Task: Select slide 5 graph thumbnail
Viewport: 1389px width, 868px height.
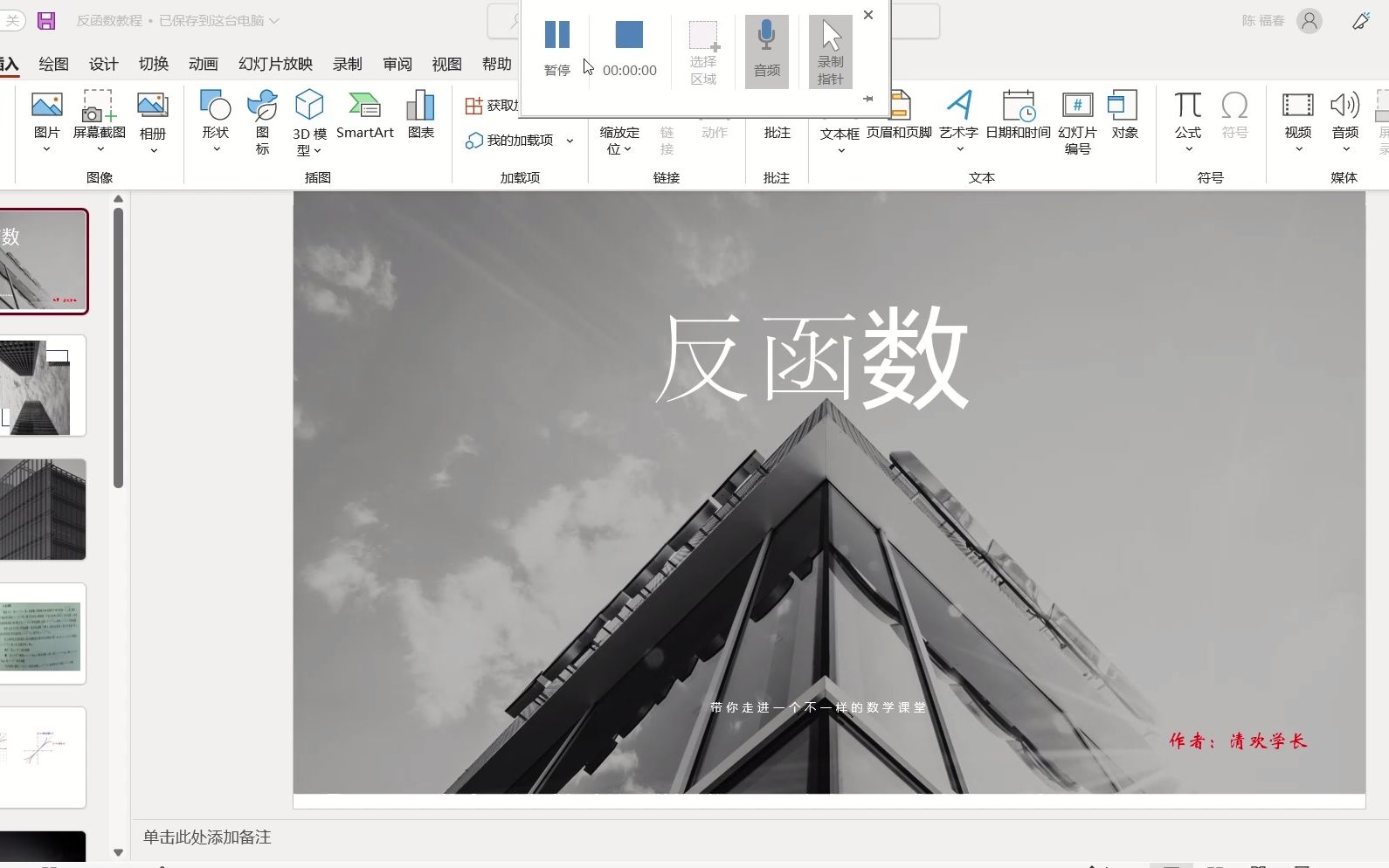Action: click(43, 757)
